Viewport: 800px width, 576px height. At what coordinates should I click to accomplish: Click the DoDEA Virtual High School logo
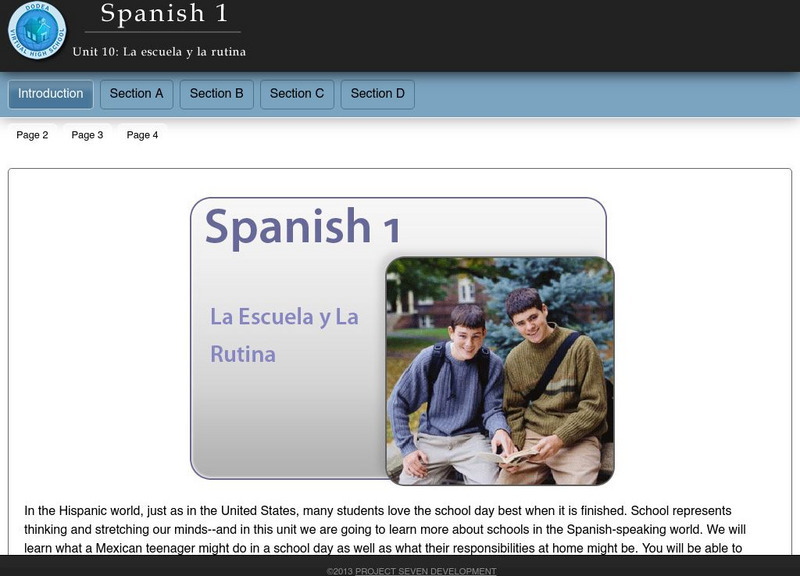click(36, 31)
